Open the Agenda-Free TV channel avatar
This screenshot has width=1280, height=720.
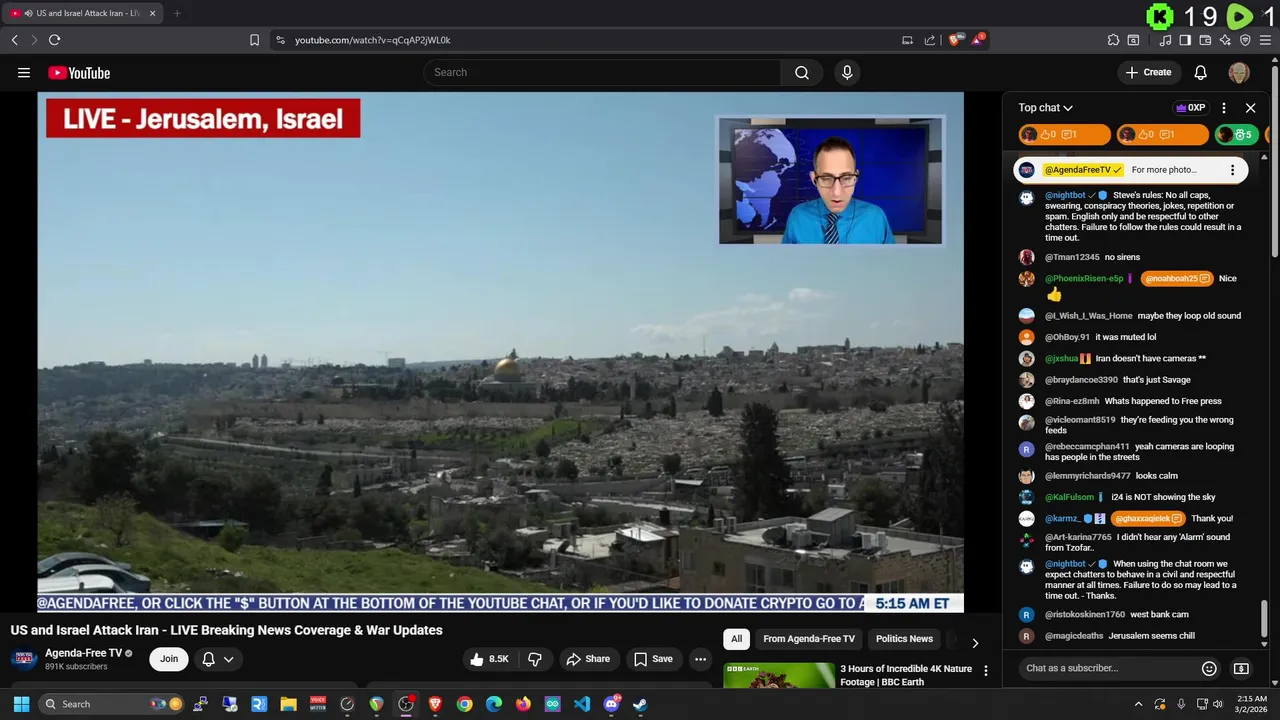(25, 658)
